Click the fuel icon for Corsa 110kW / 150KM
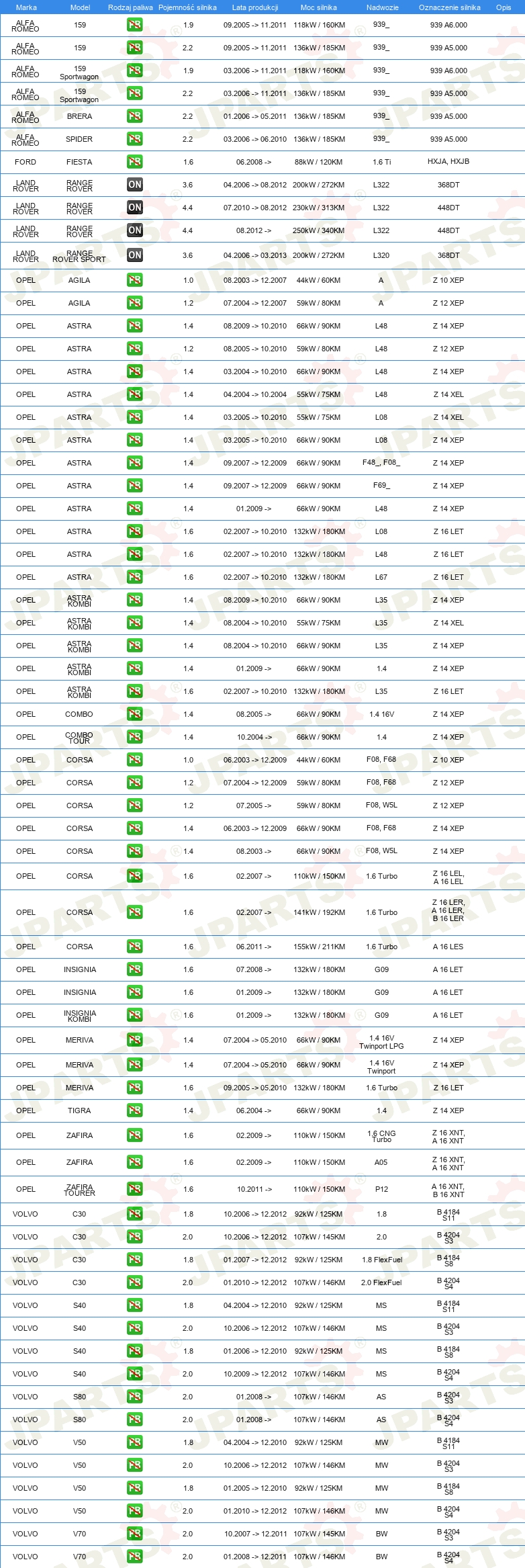 click(x=134, y=876)
